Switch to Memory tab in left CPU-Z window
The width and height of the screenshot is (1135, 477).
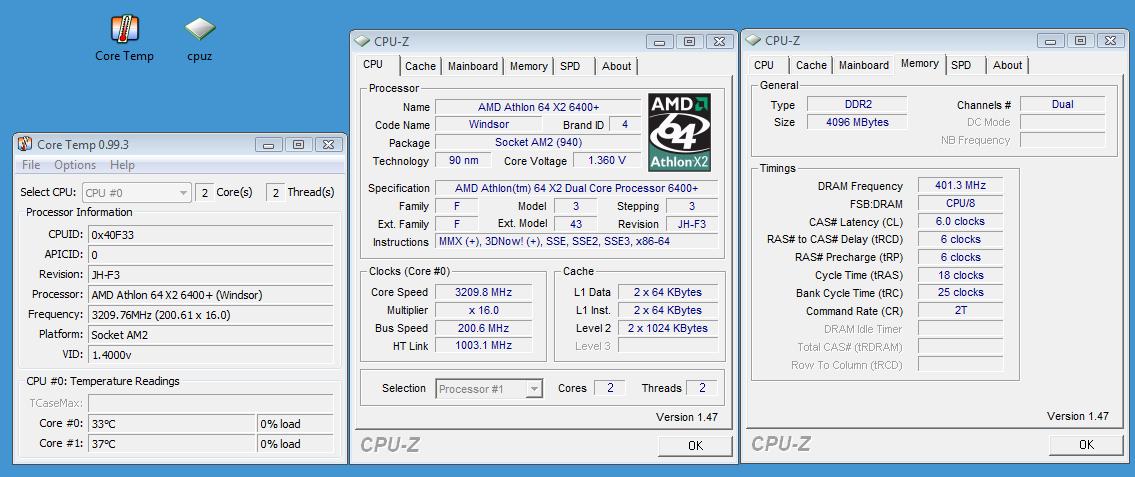click(x=528, y=66)
